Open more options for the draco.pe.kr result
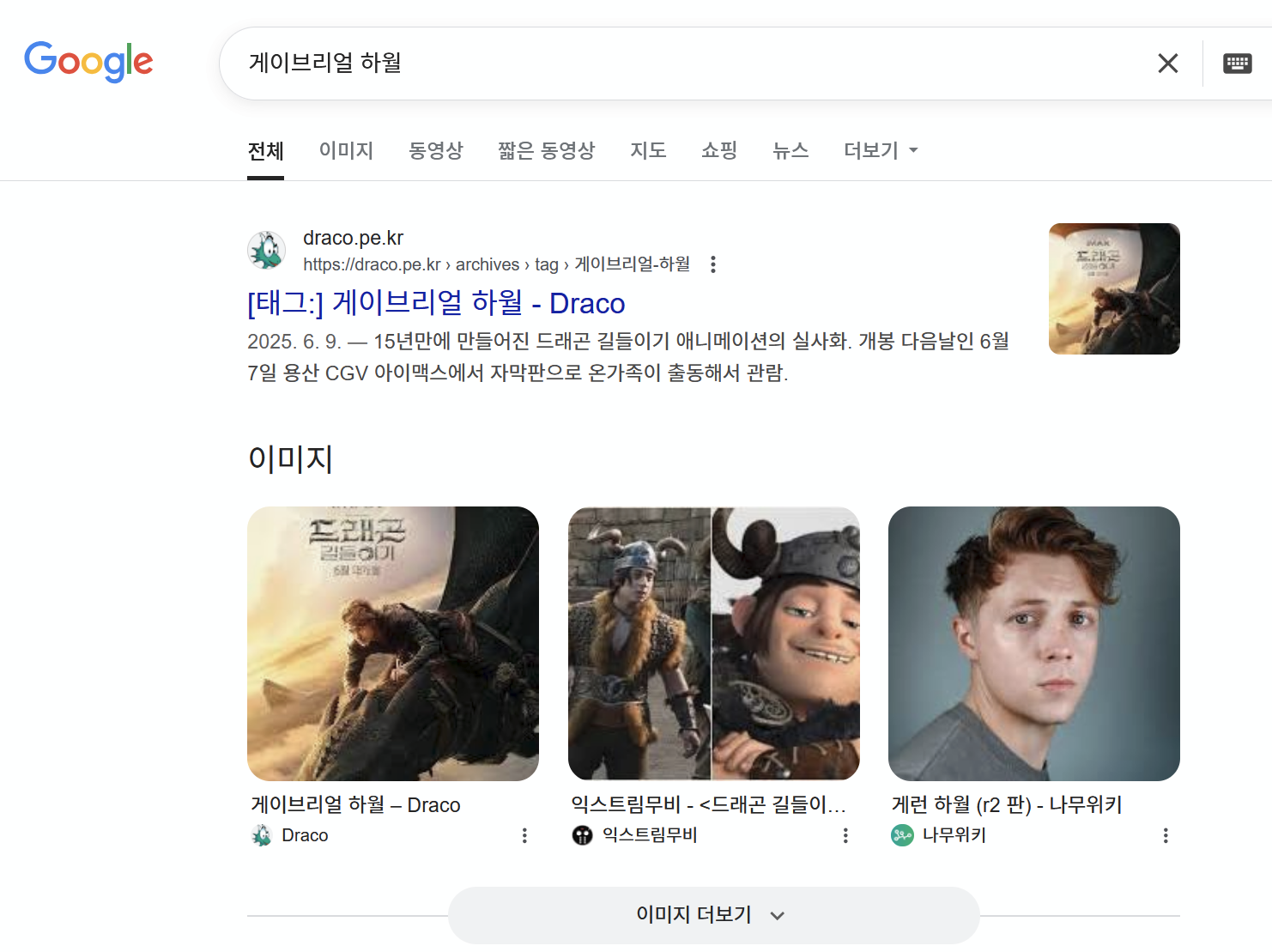This screenshot has height=952, width=1272. click(713, 264)
